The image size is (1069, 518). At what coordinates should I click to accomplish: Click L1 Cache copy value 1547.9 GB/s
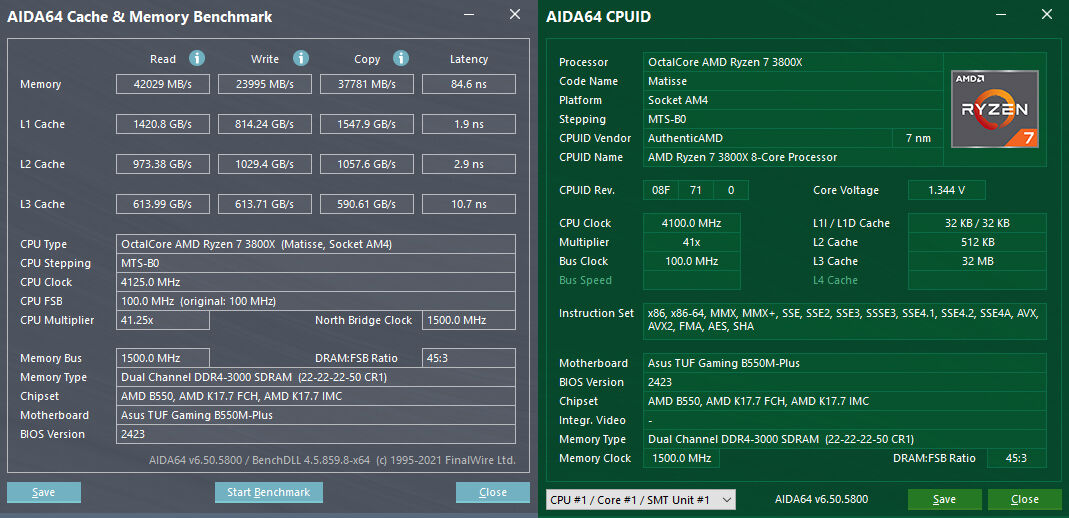click(367, 124)
